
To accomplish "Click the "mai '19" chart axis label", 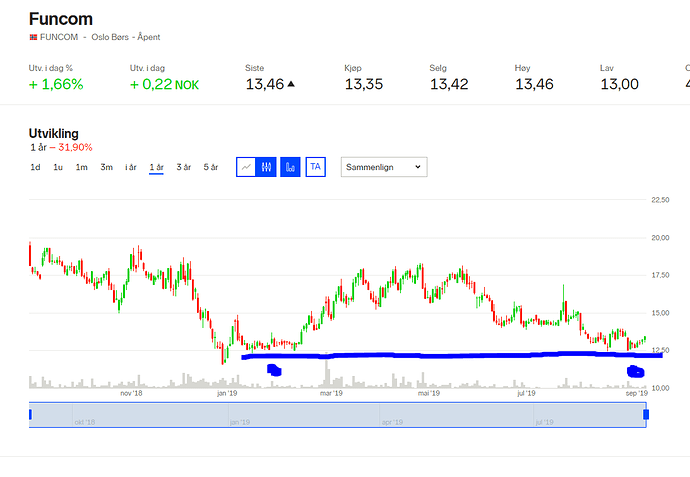I will (429, 393).
